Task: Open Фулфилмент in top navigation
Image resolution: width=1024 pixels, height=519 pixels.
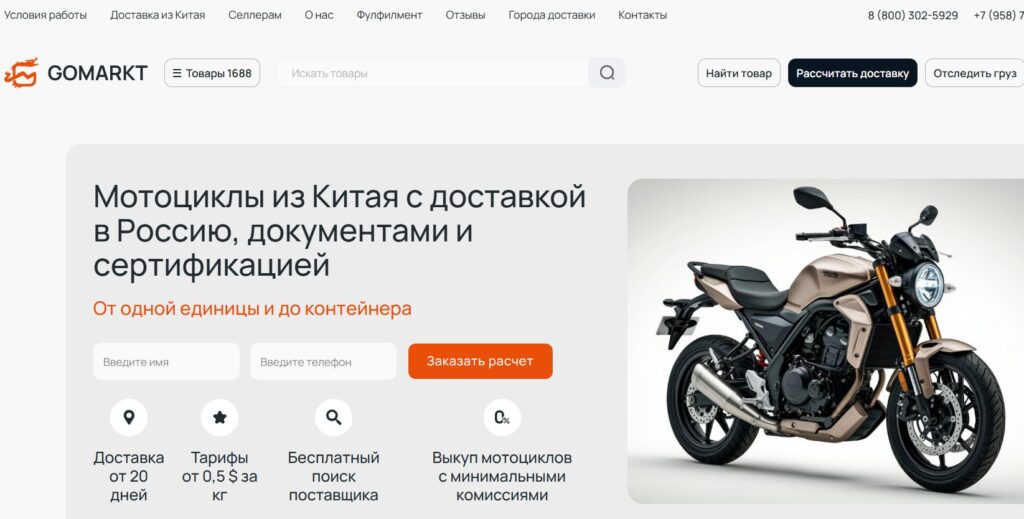Action: pyautogui.click(x=389, y=15)
